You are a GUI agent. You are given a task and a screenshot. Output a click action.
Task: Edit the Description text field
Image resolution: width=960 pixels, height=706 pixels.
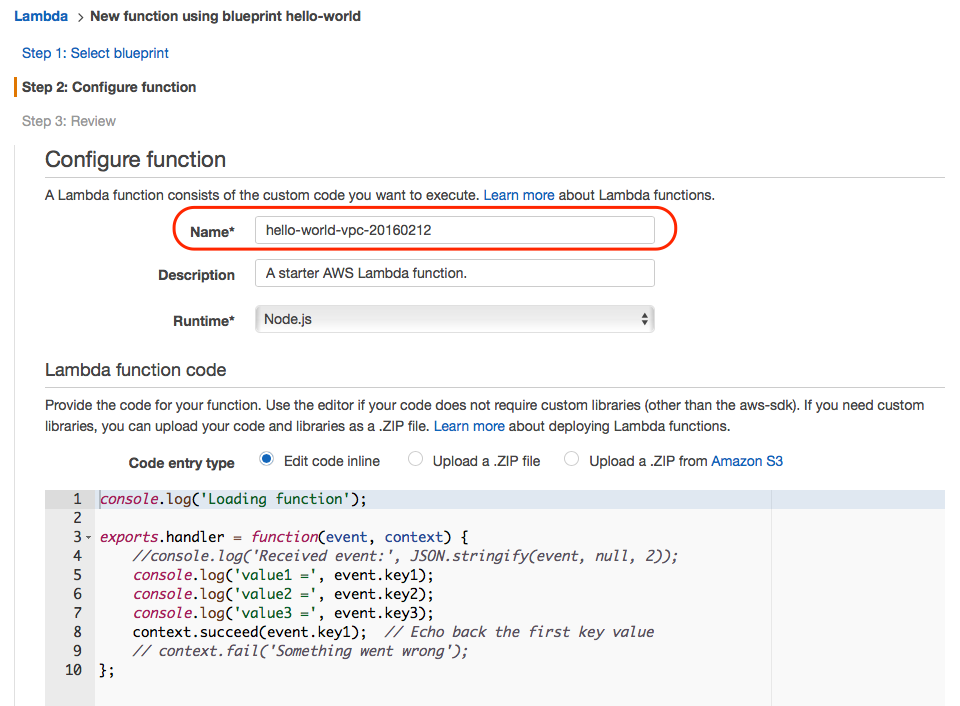(455, 273)
